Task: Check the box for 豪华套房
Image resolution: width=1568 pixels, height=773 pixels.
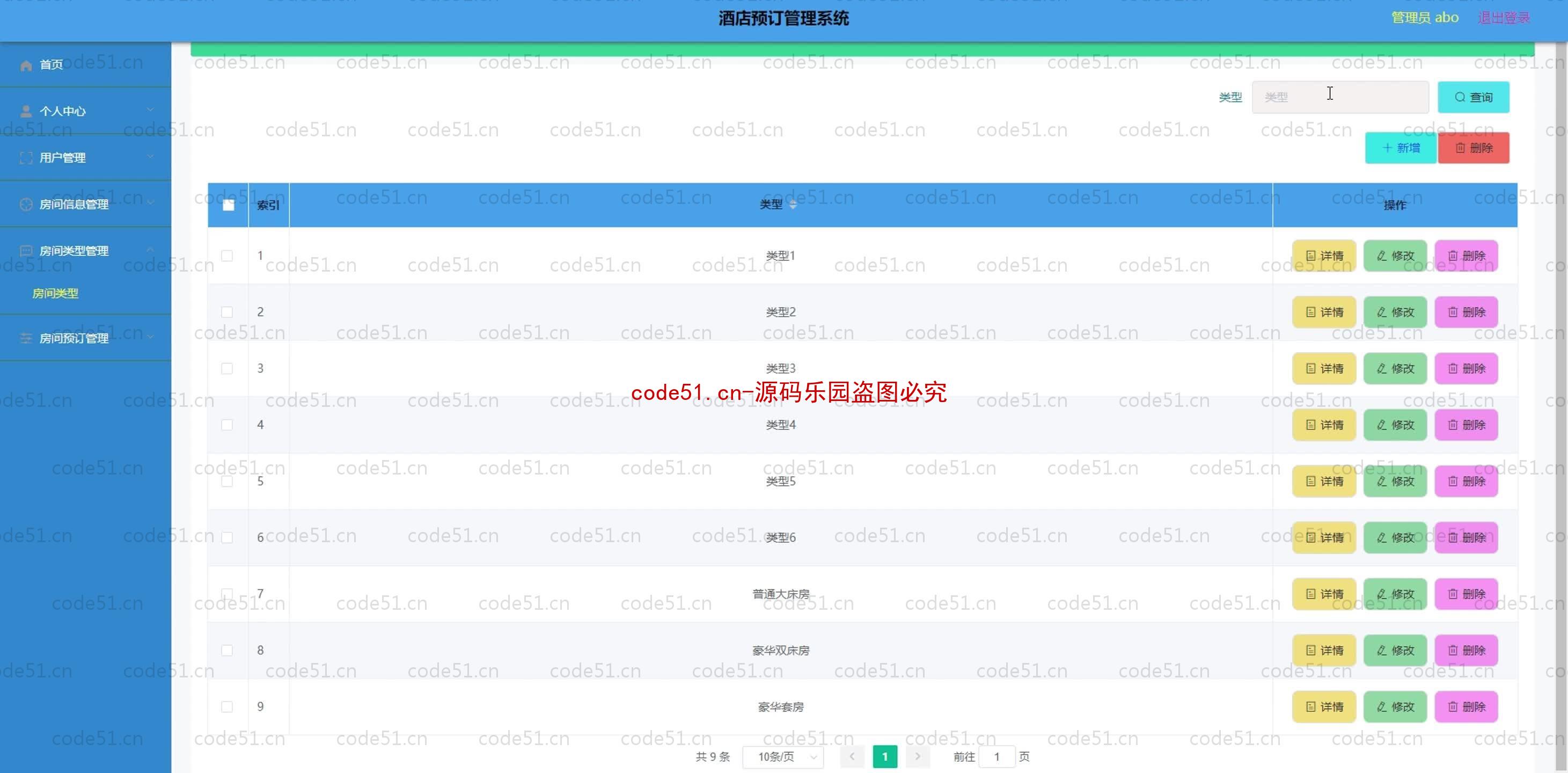Action: [x=227, y=706]
